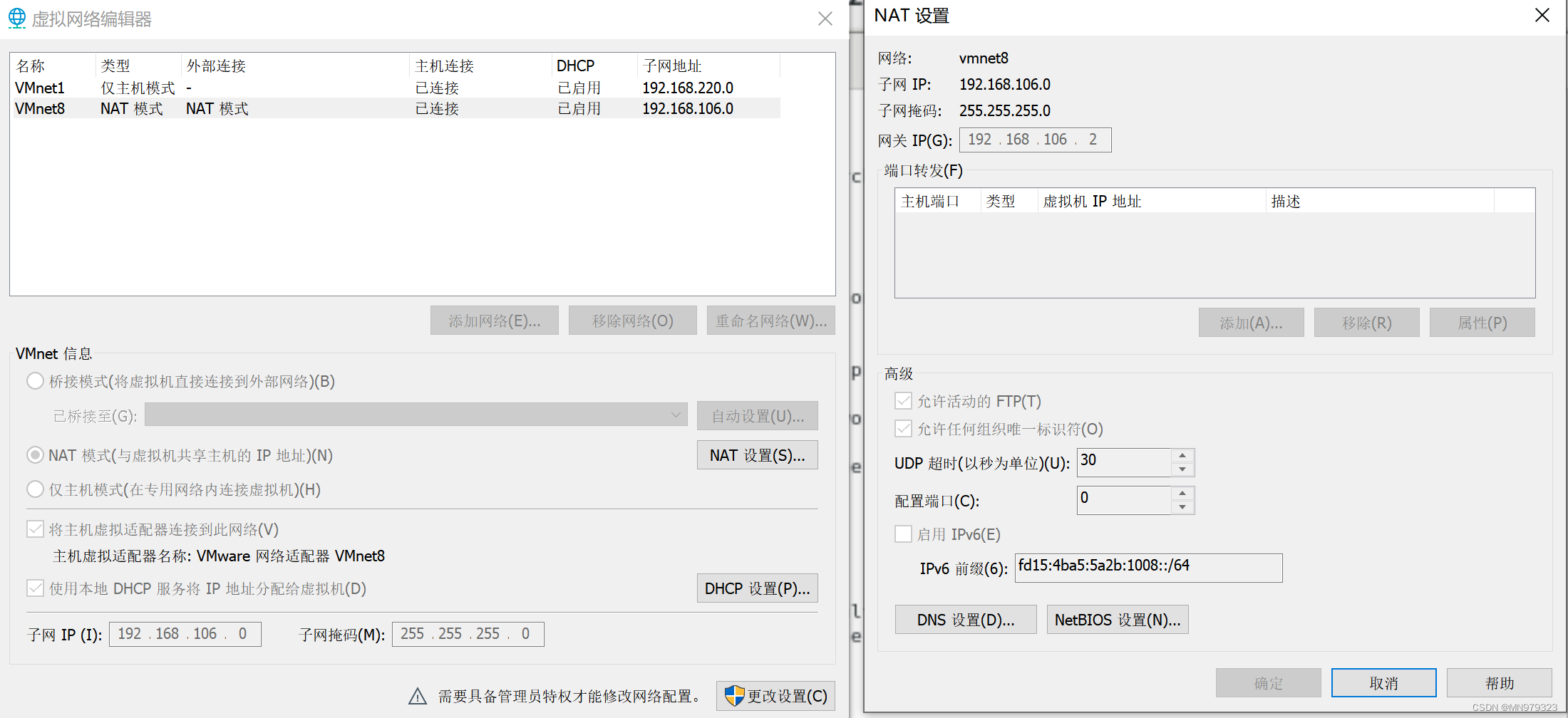Viewport: 1568px width, 718px height.
Task: Click the IPv6 前缀 input field
Action: pyautogui.click(x=1149, y=568)
